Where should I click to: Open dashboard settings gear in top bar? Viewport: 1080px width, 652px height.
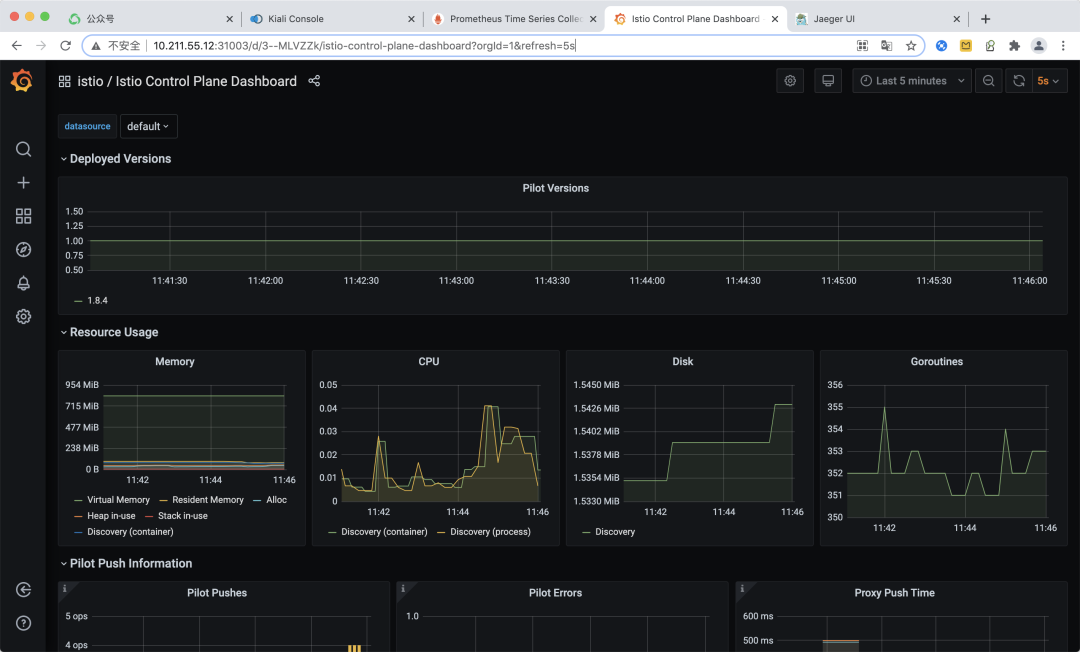coord(790,81)
